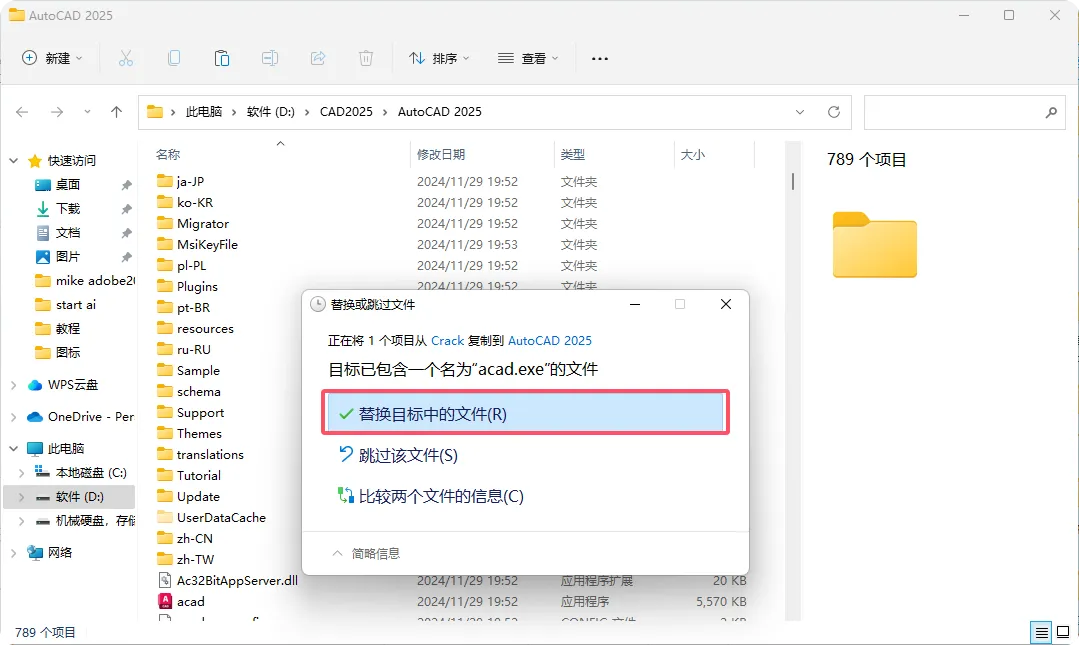Click the Delete trash icon
Screen dimensions: 1079x645
366,59
